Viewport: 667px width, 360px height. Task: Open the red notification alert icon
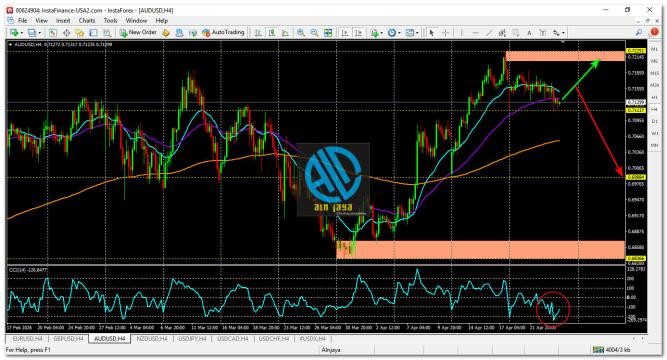tap(654, 32)
